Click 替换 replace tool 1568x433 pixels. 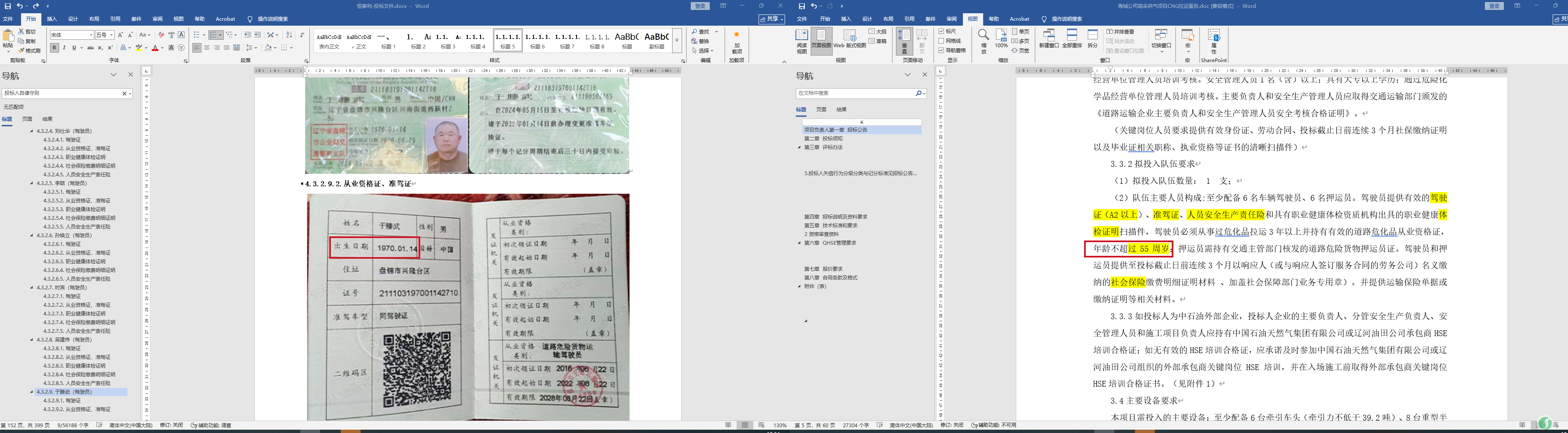click(x=701, y=41)
